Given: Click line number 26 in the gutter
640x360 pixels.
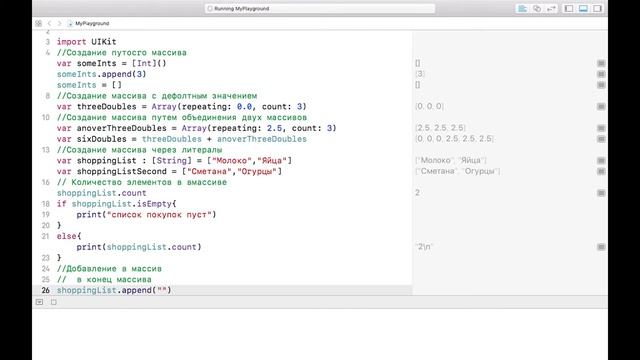Looking at the screenshot, I should [45, 290].
